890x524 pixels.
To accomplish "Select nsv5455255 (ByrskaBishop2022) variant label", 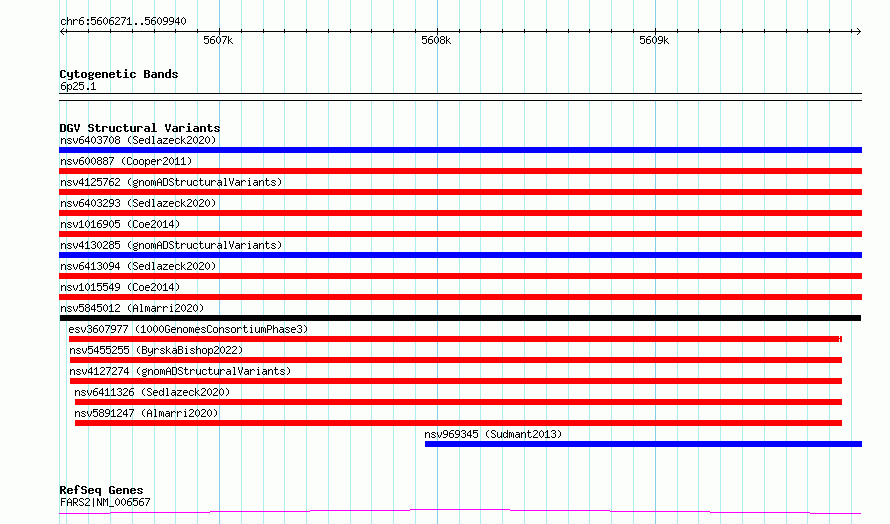I will pyautogui.click(x=156, y=350).
